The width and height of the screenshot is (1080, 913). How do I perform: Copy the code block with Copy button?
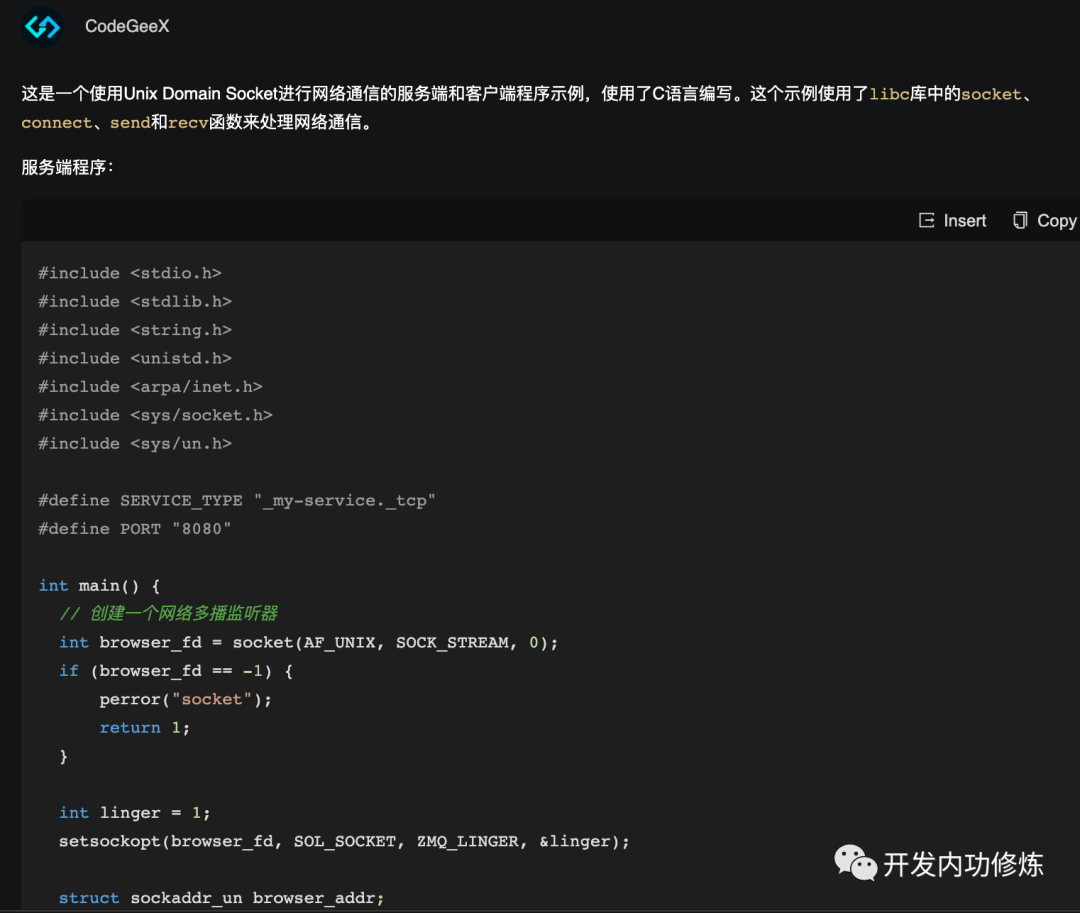pyautogui.click(x=1044, y=220)
